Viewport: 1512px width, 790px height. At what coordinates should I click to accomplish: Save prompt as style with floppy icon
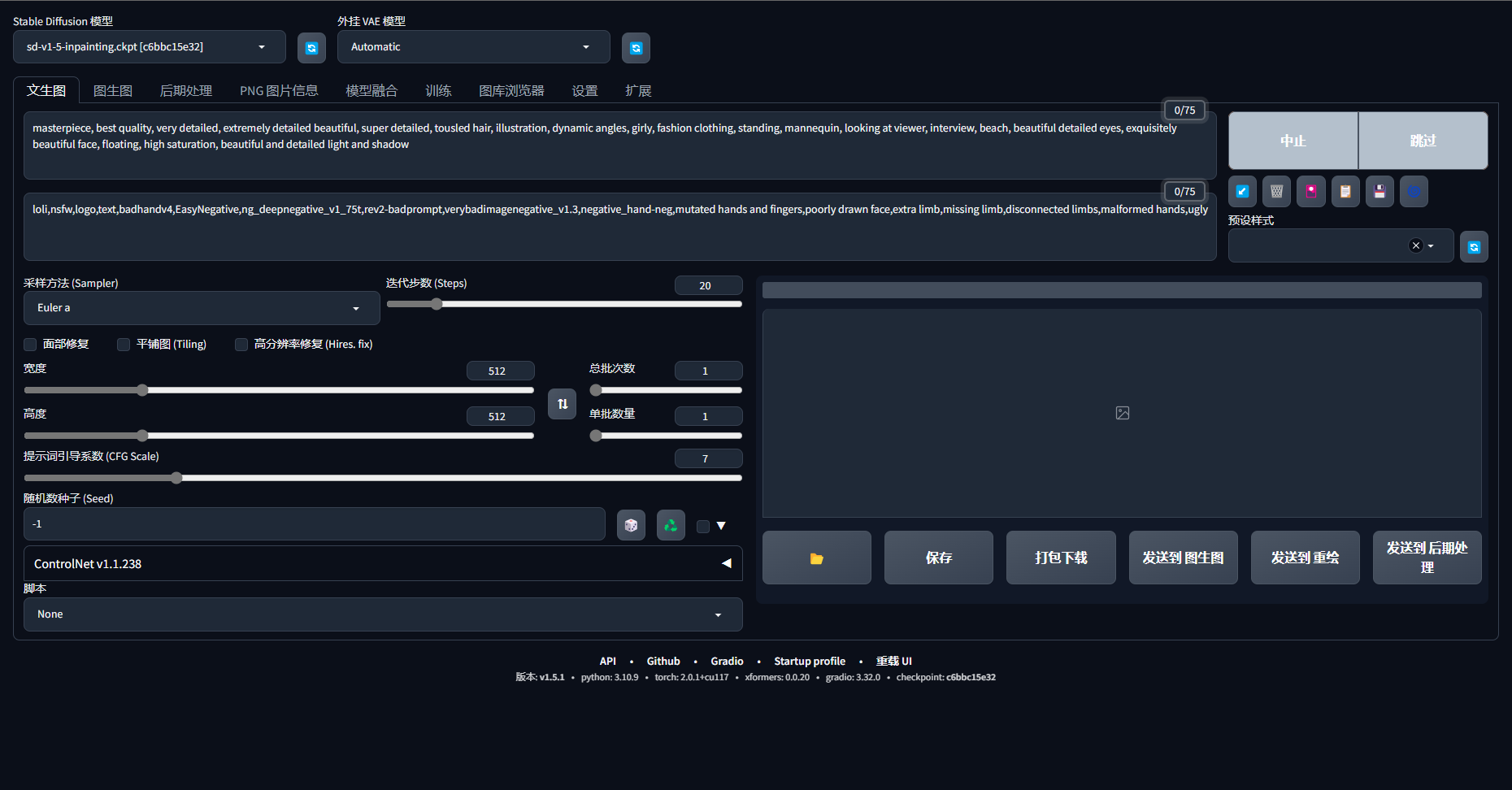[1379, 192]
